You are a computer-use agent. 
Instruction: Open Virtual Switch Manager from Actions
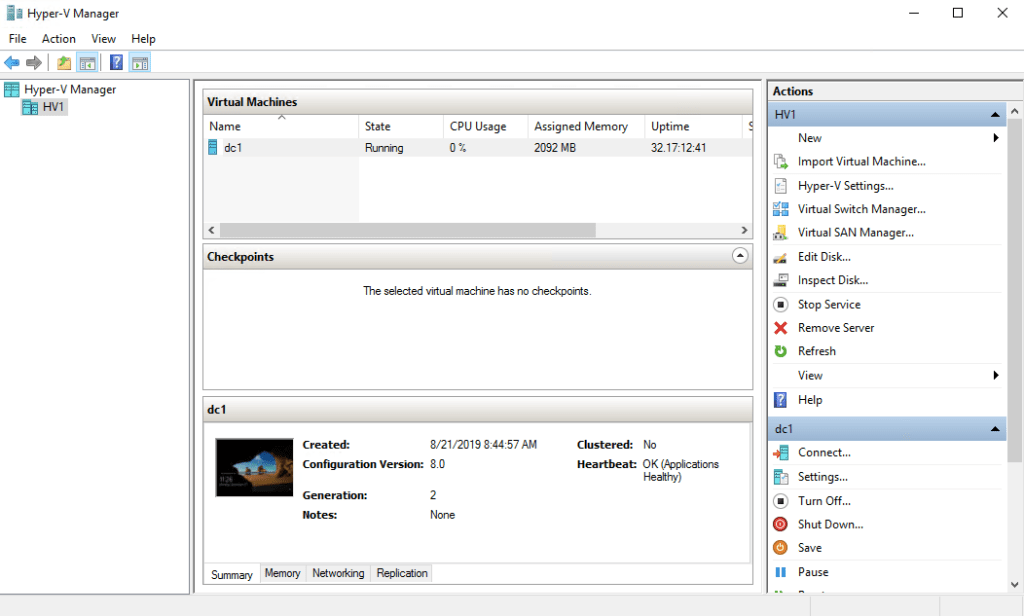tap(861, 209)
